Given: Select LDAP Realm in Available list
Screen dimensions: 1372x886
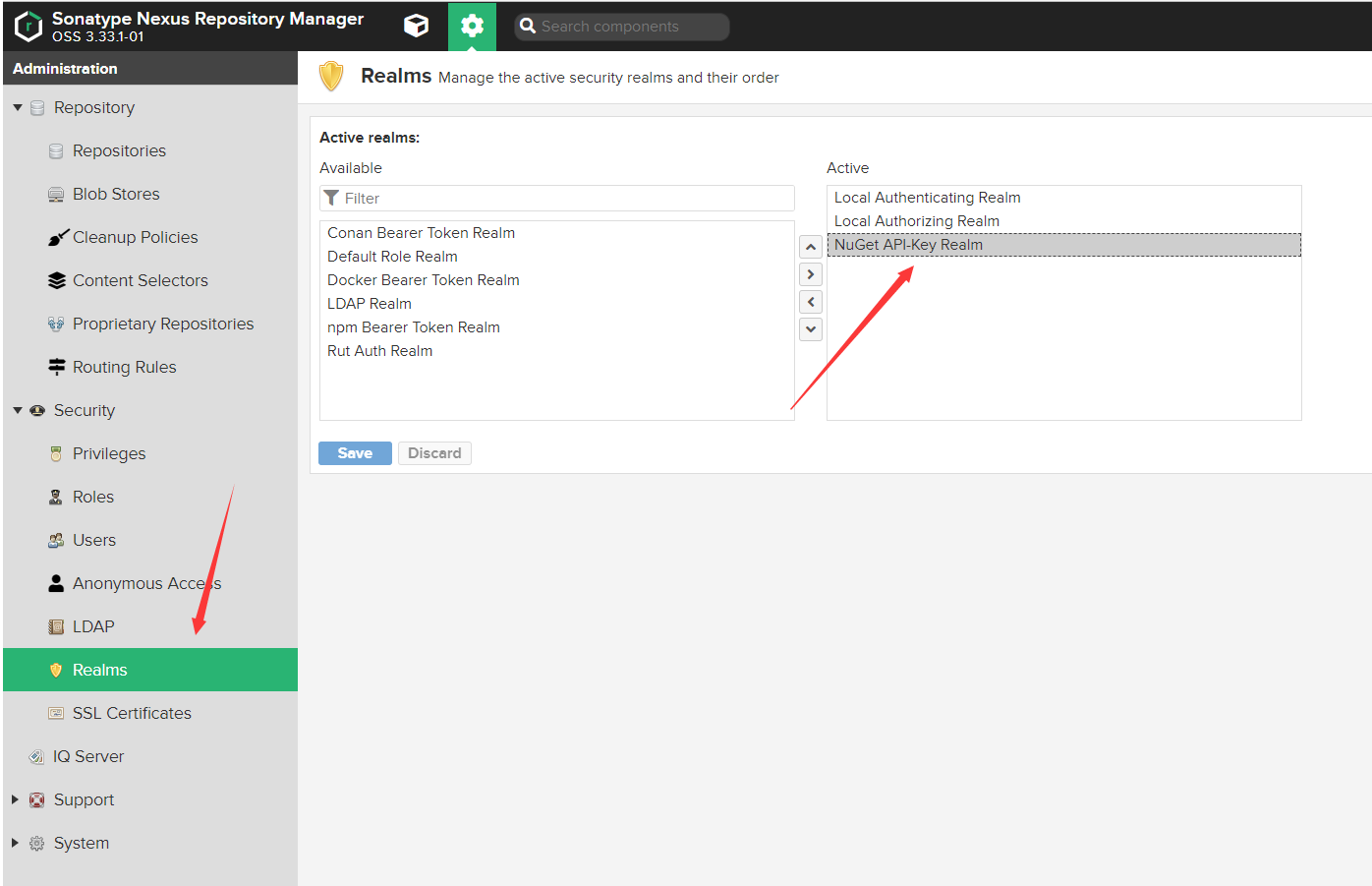Looking at the screenshot, I should click(x=556, y=304).
